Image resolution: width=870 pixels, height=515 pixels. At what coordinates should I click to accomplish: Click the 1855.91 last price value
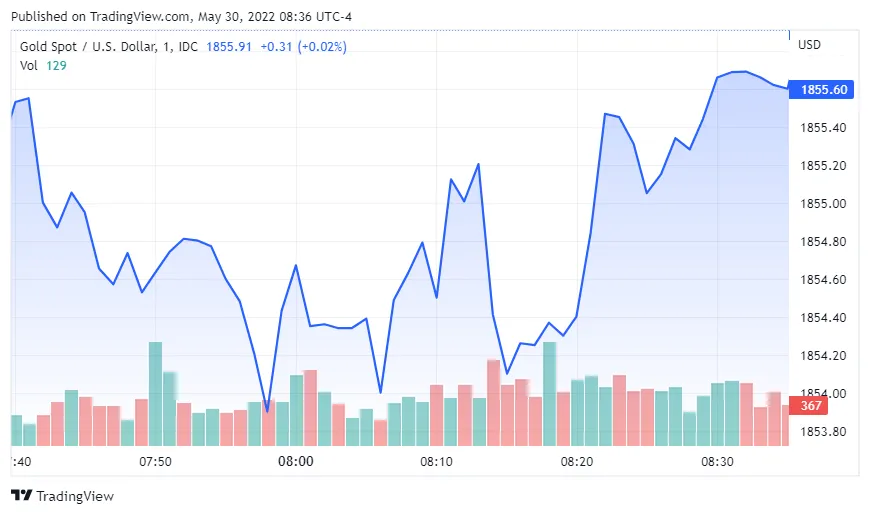229,47
